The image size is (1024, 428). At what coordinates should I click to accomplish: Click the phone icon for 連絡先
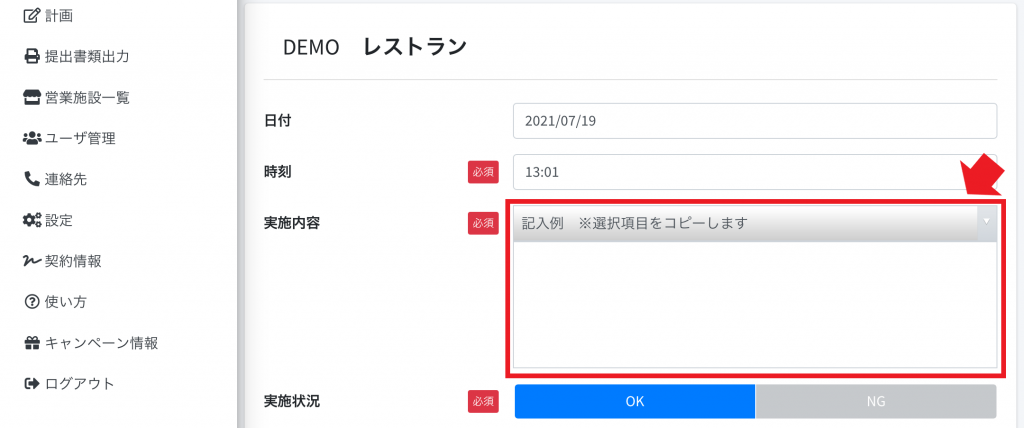pyautogui.click(x=31, y=179)
